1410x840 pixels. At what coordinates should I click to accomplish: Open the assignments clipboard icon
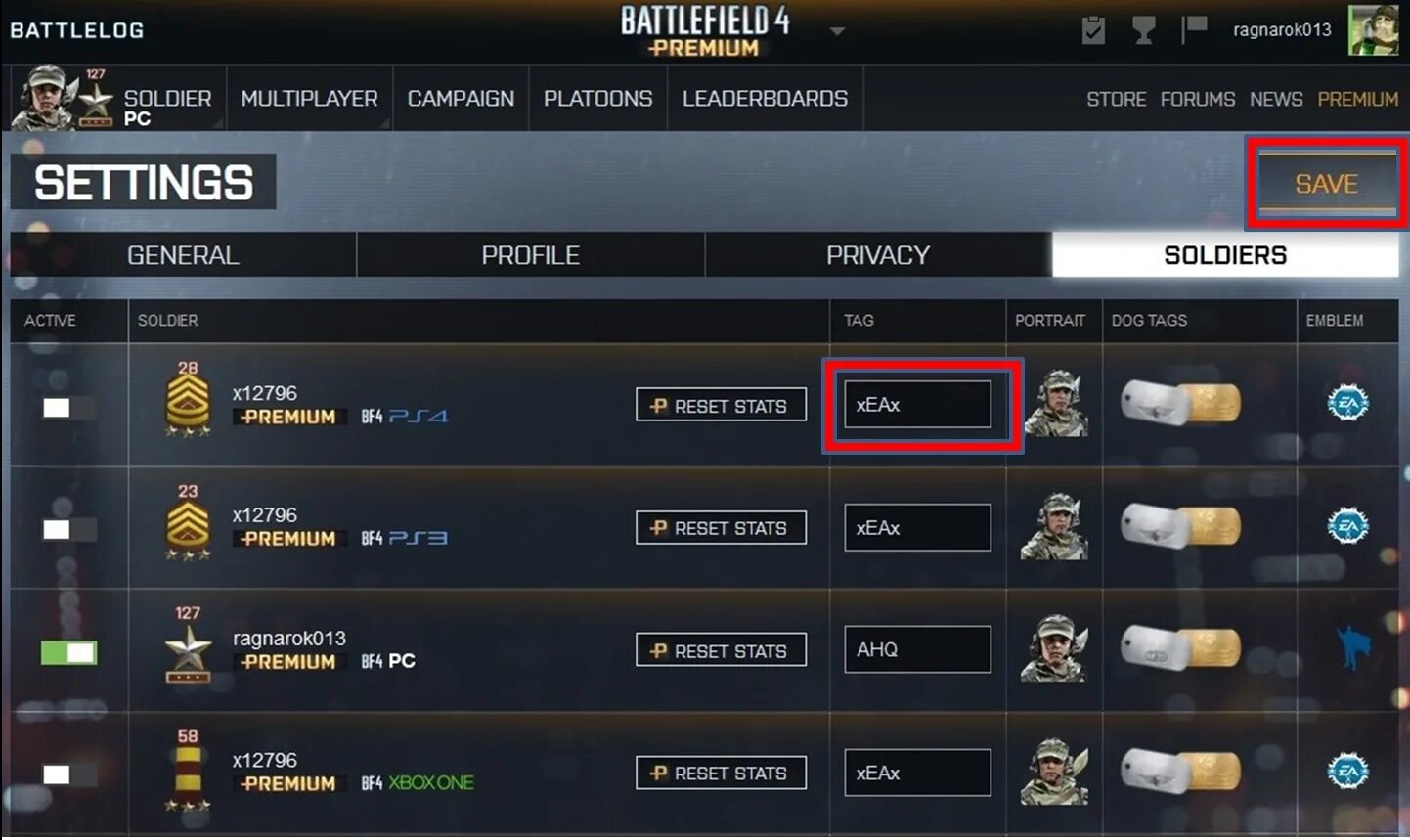pos(1093,30)
